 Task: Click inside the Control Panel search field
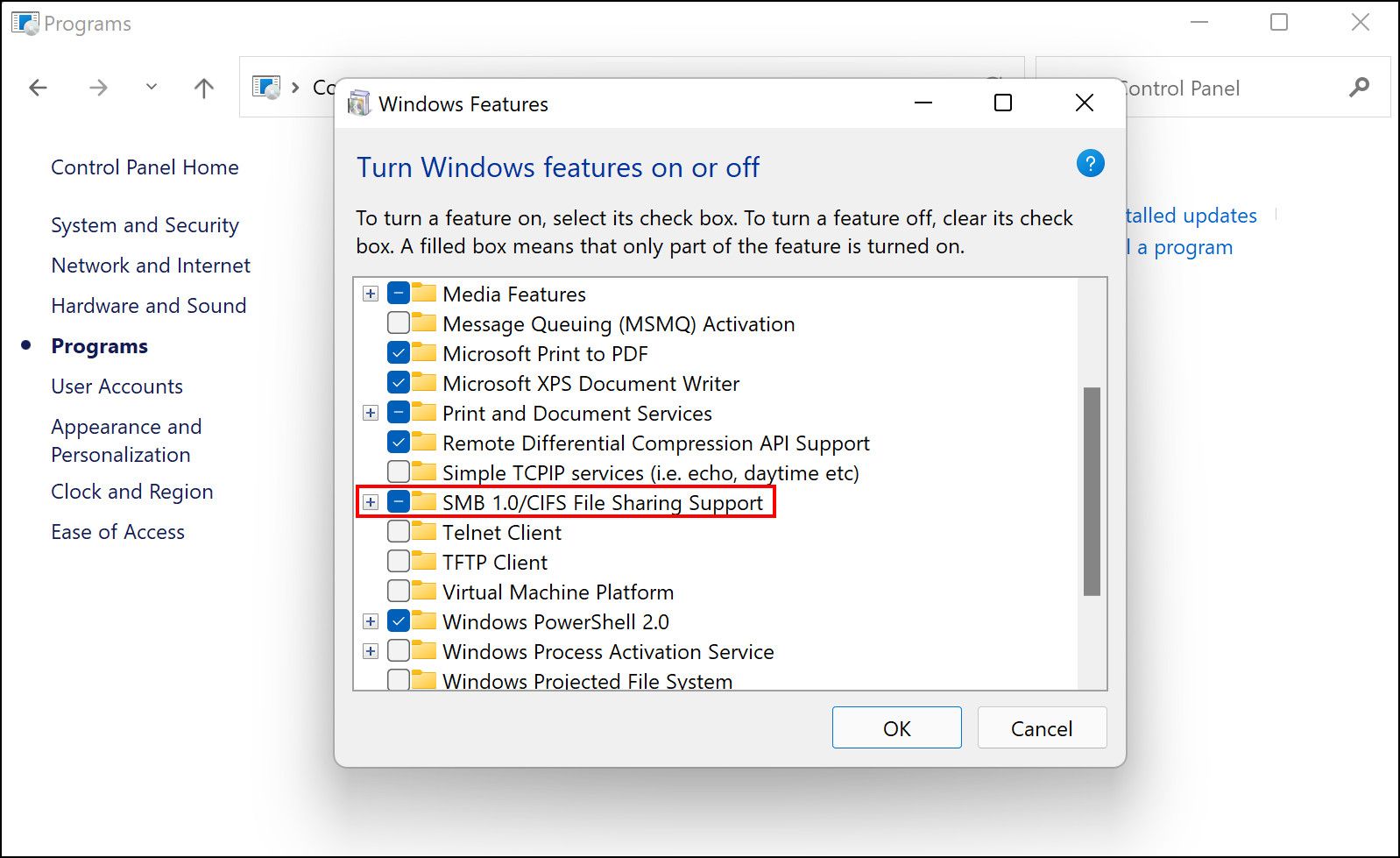1227,87
